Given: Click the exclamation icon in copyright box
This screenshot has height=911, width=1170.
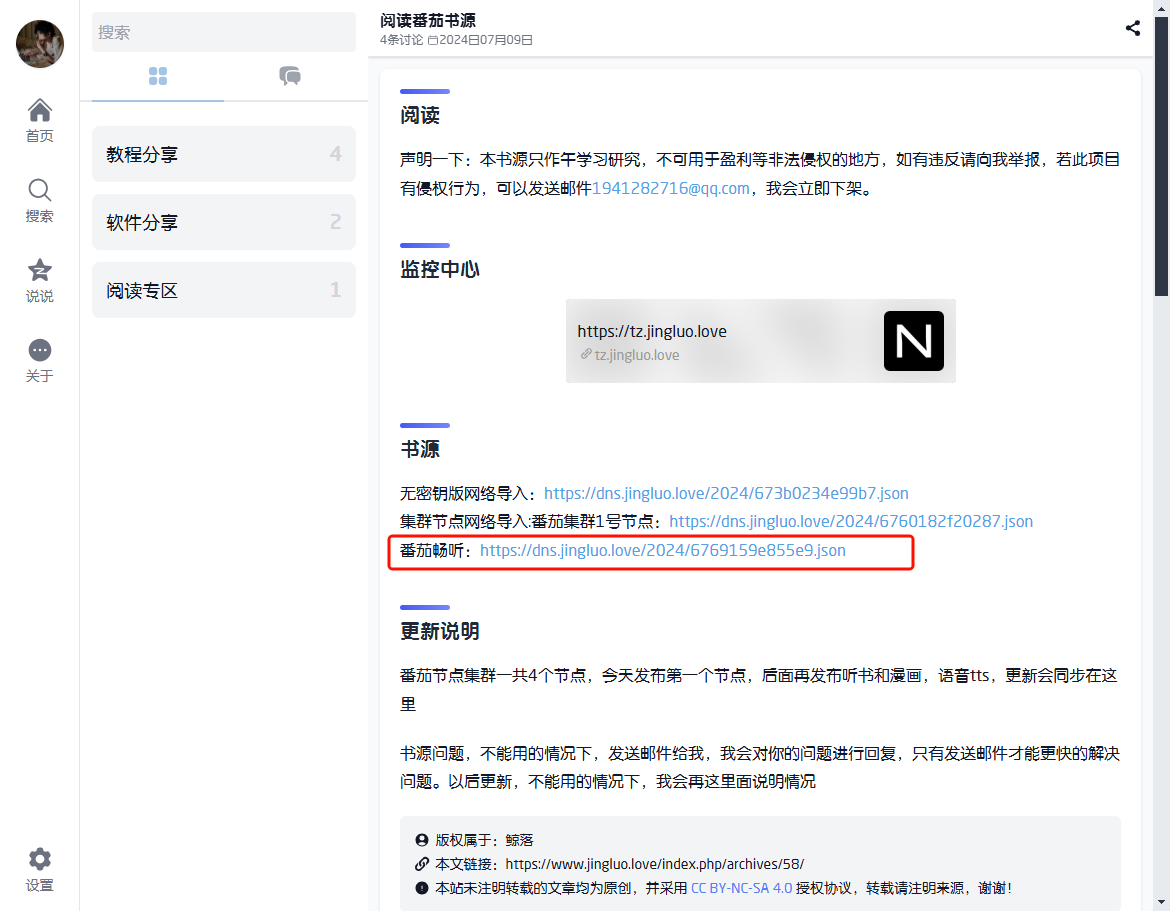Looking at the screenshot, I should tap(422, 888).
